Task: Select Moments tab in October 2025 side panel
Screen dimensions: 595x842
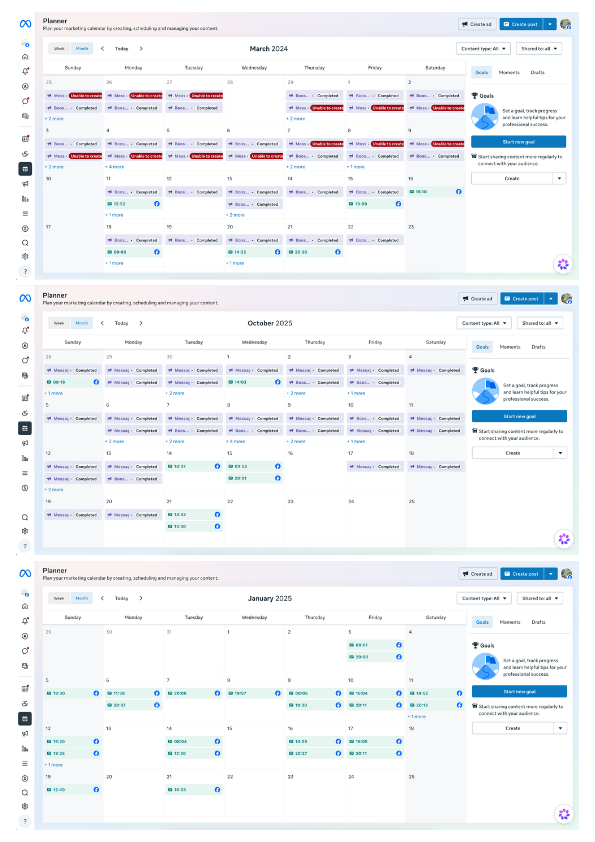Action: [510, 347]
